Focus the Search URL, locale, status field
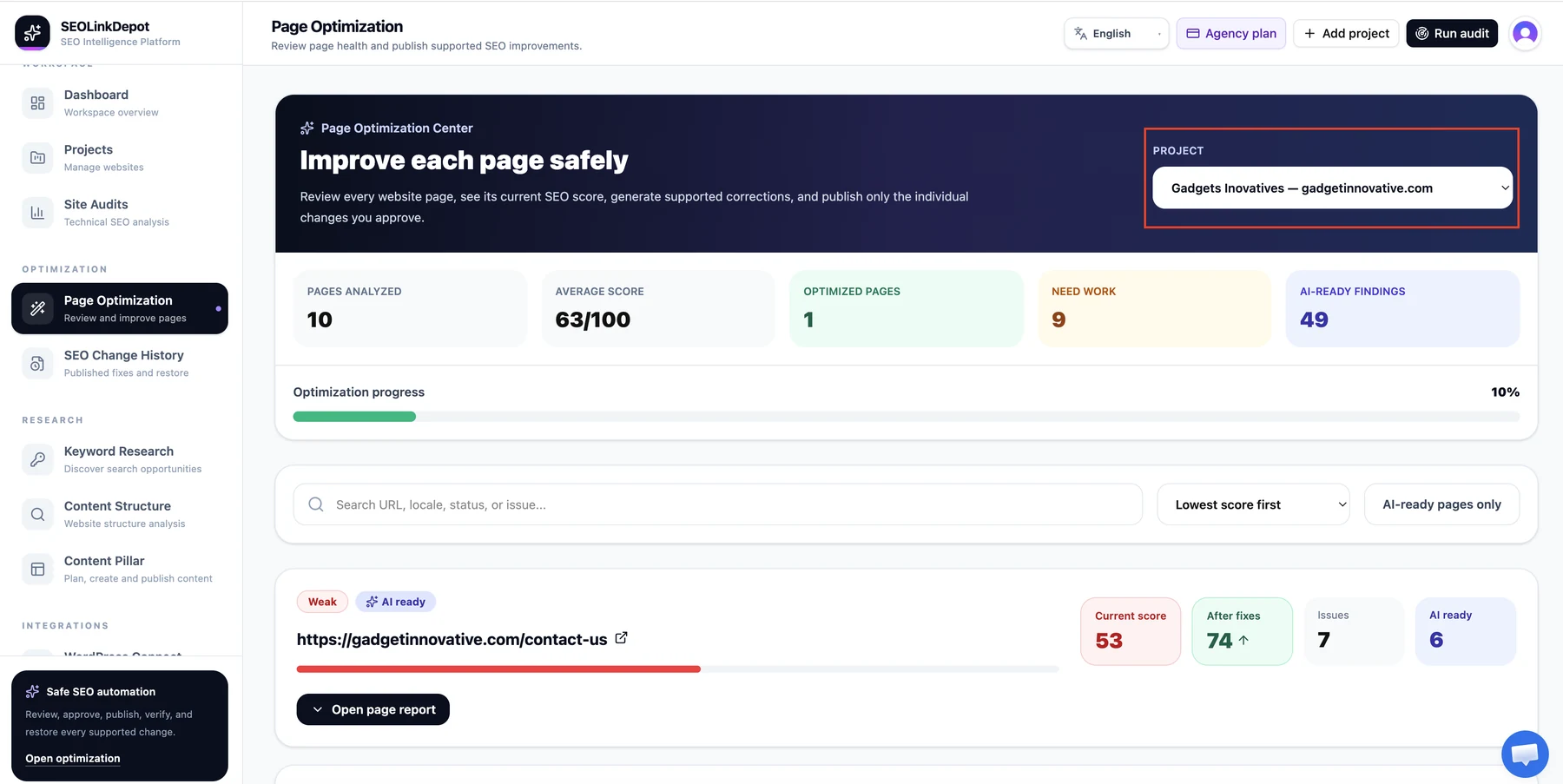The height and width of the screenshot is (784, 1563). point(717,504)
